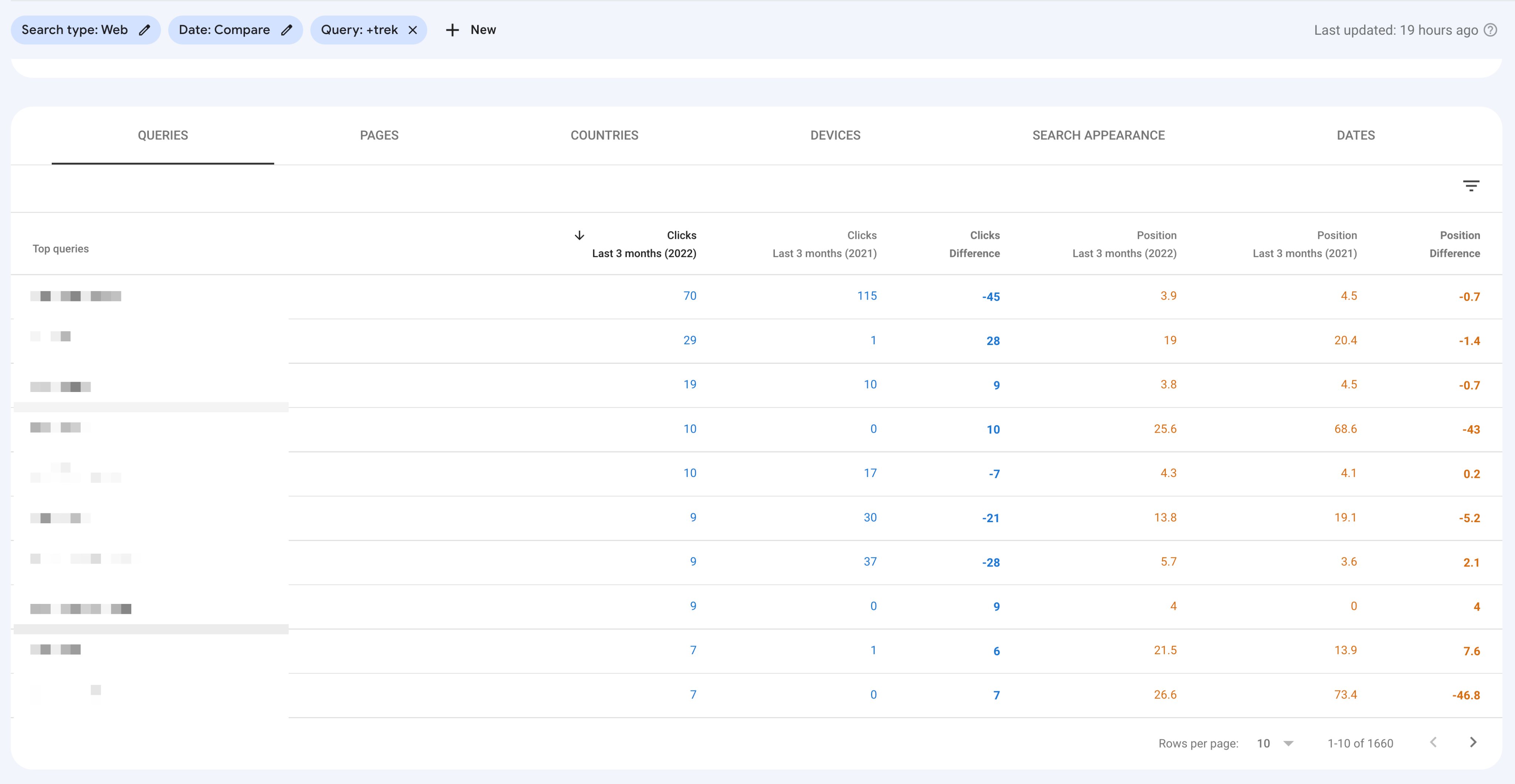Image resolution: width=1515 pixels, height=784 pixels.
Task: Remove the Query: +trek filter
Action: [413, 30]
